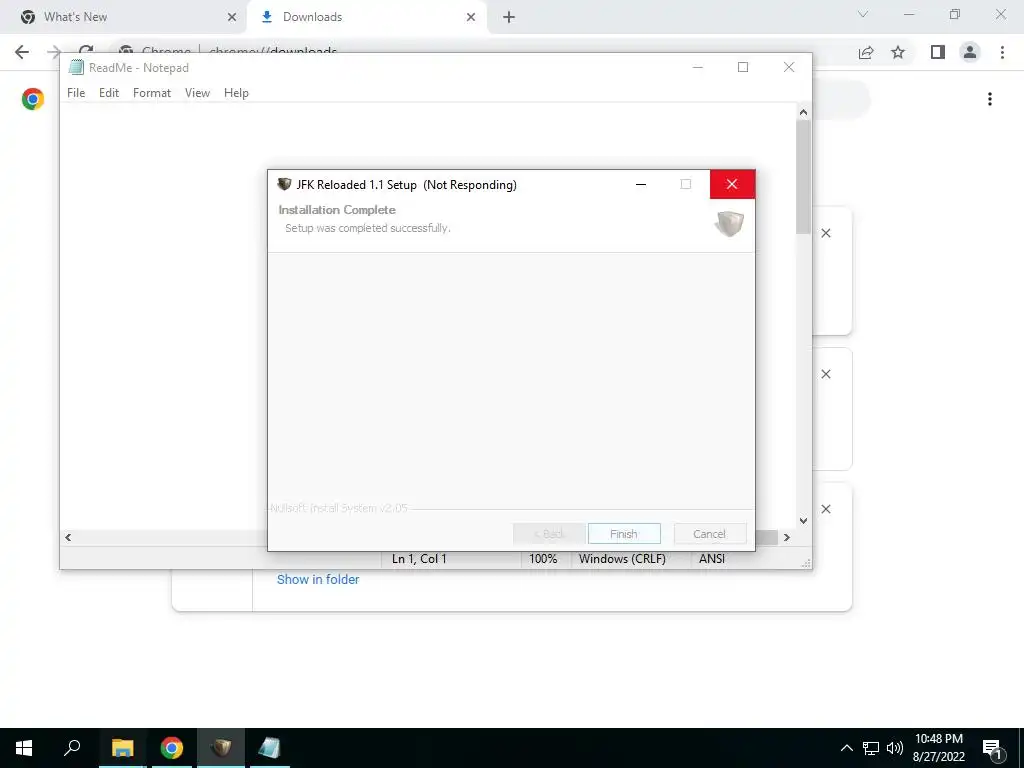
Task: Close the Downloads tab
Action: coord(471,17)
